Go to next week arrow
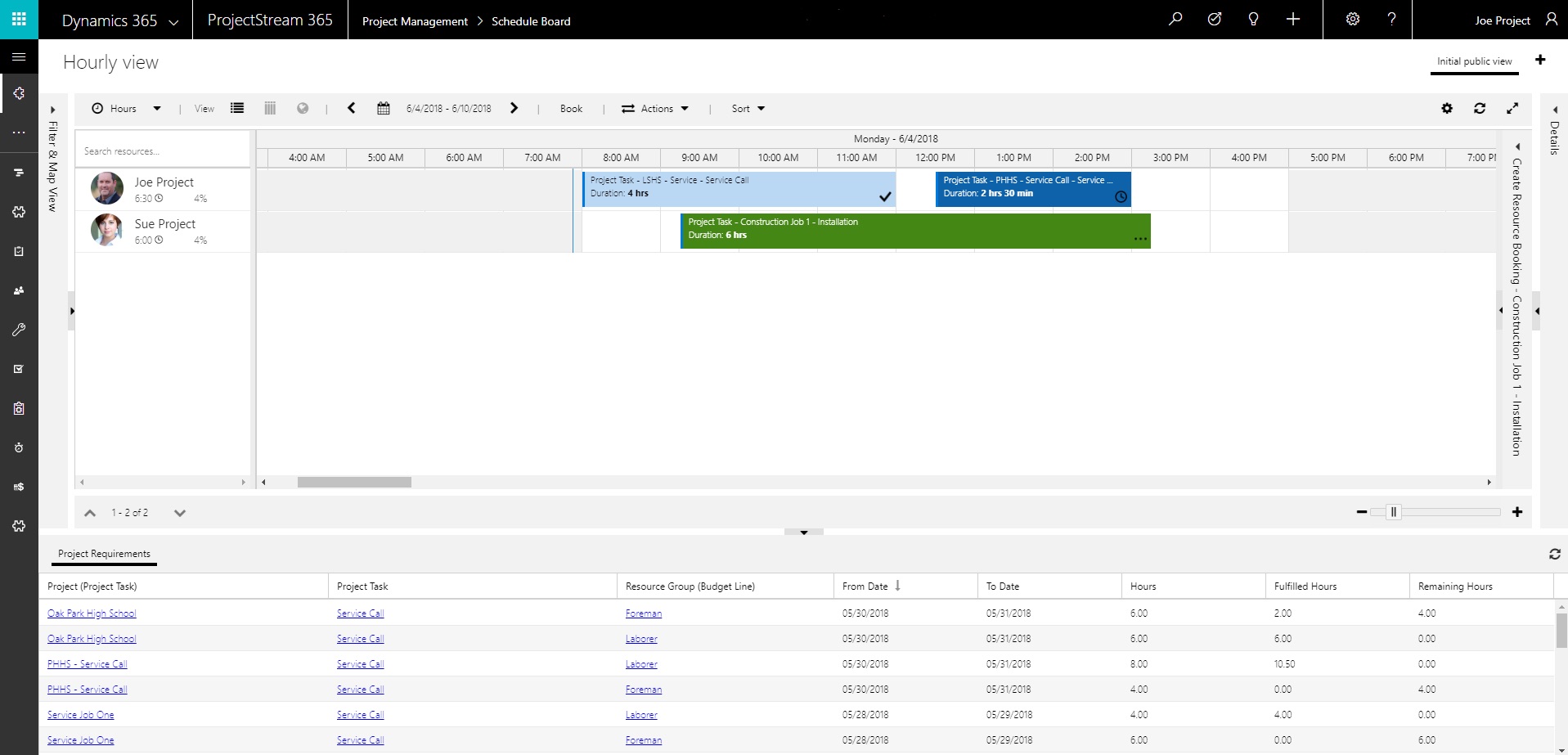The height and width of the screenshot is (755, 1568). pyautogui.click(x=514, y=108)
